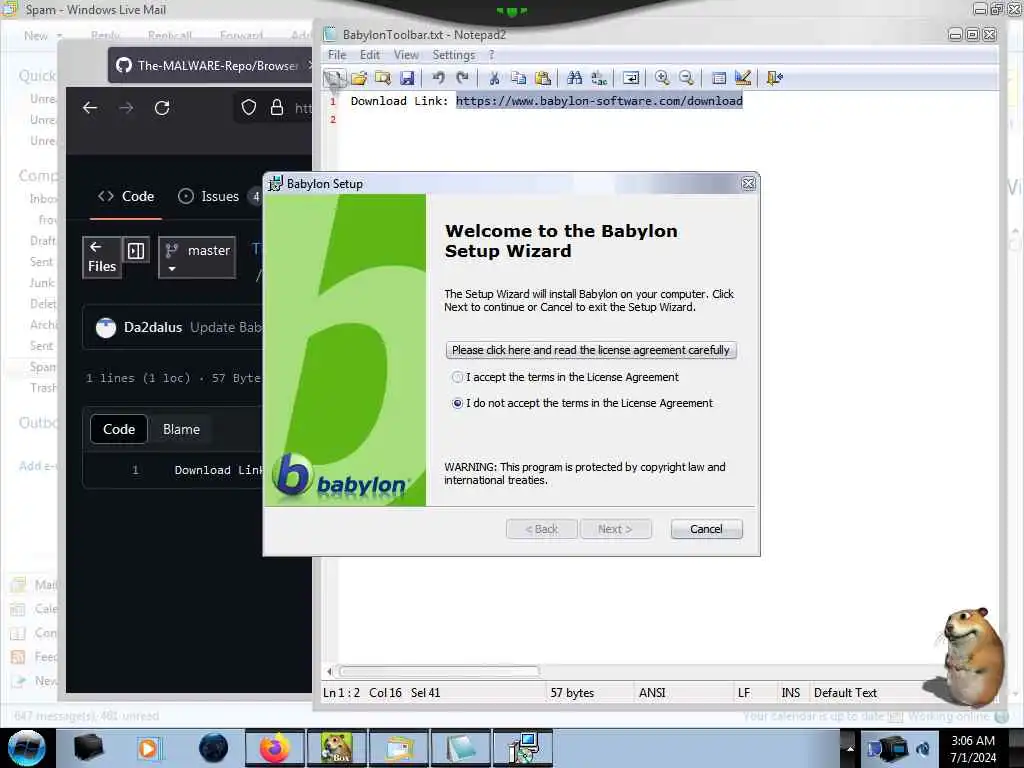Click the Babylon installer taskbar button
This screenshot has height=768, width=1024.
(523, 748)
